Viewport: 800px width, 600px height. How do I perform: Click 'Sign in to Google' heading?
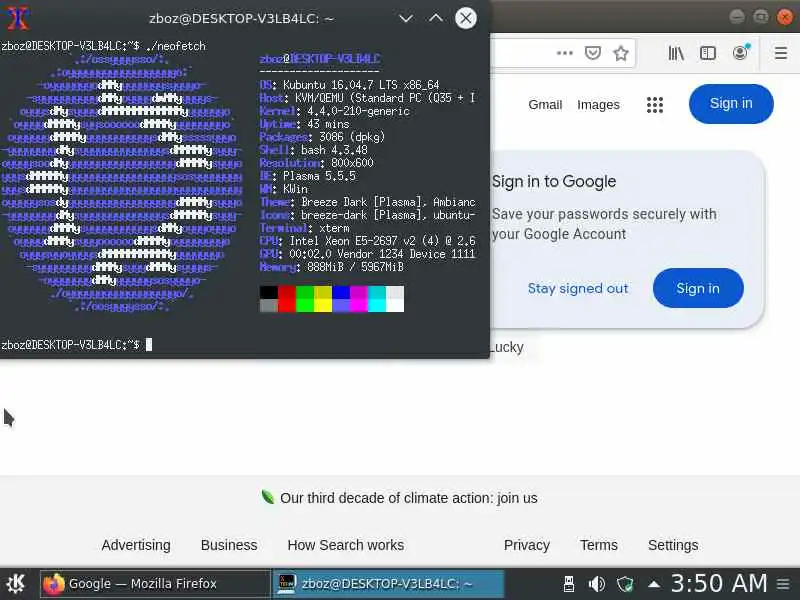tap(554, 181)
